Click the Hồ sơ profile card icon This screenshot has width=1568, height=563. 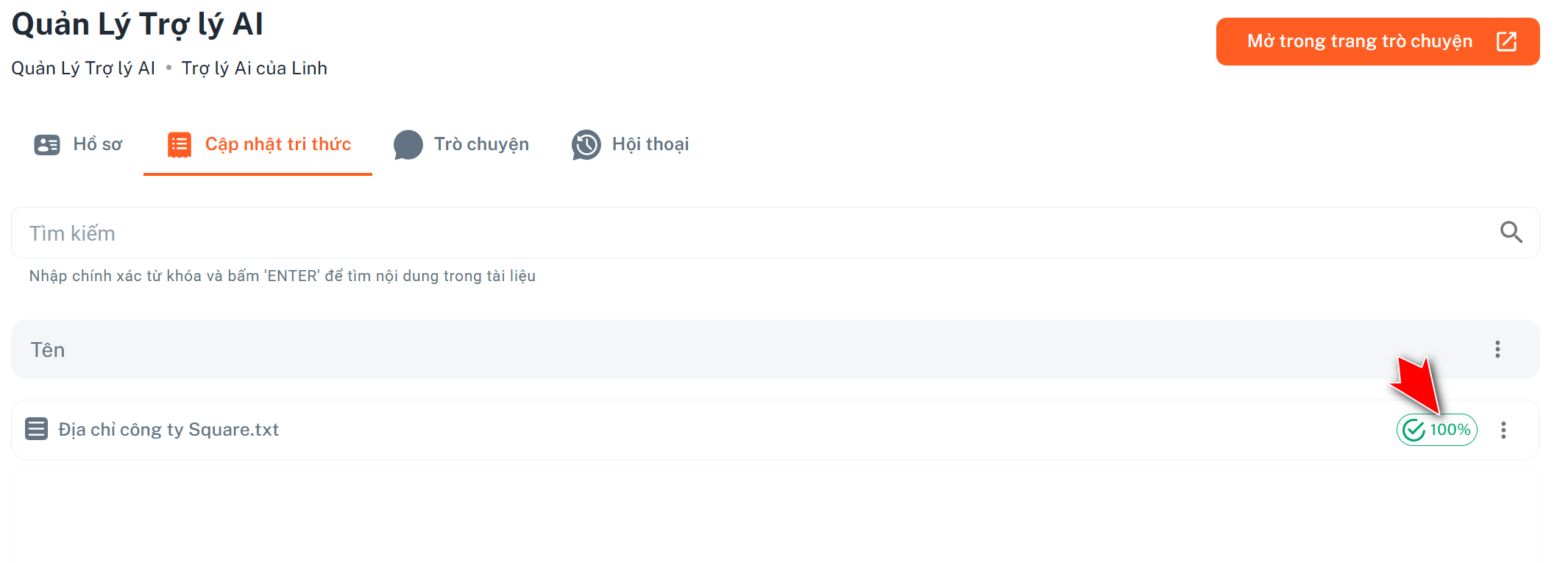pos(47,144)
